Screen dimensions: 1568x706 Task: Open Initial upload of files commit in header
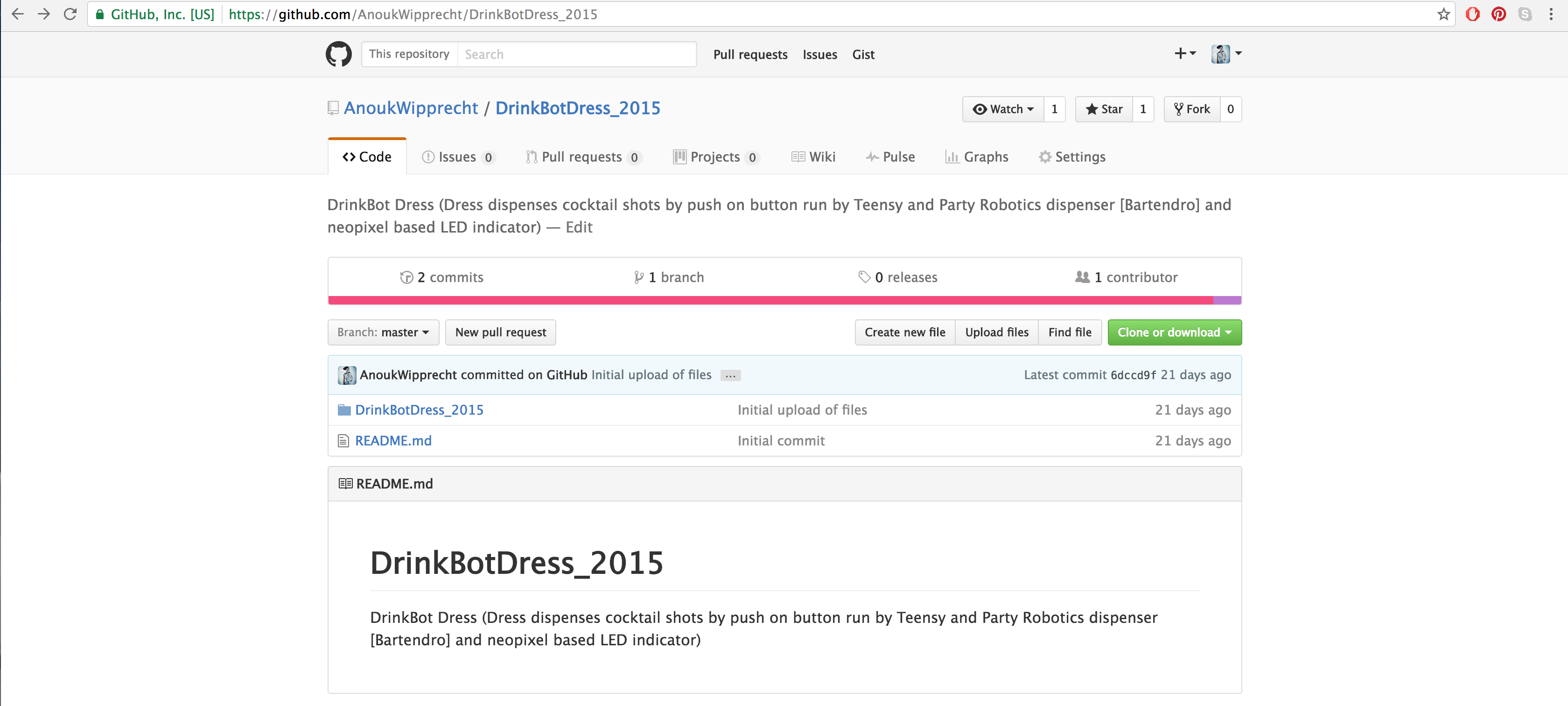point(651,375)
